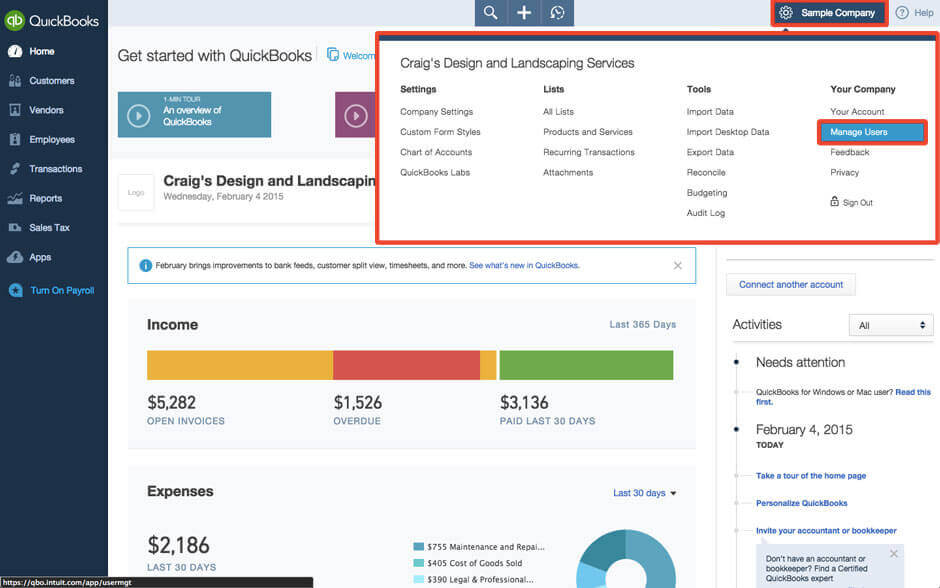Screen dimensions: 940x588
Task: Dismiss the February improvements notification
Action: [678, 266]
